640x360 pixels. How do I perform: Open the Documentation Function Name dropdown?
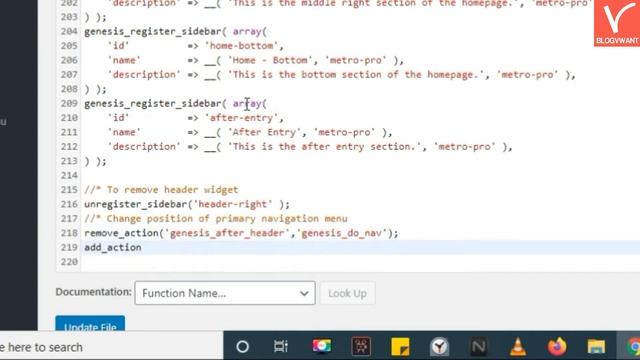point(225,293)
